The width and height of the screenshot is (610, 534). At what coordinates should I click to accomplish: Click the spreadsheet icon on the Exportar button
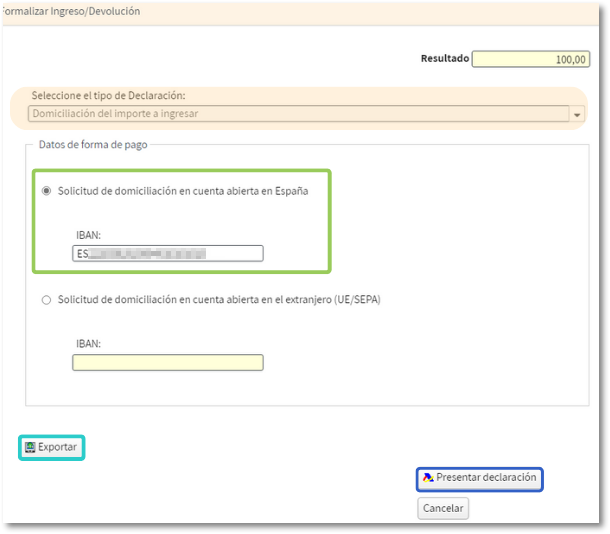tap(30, 447)
